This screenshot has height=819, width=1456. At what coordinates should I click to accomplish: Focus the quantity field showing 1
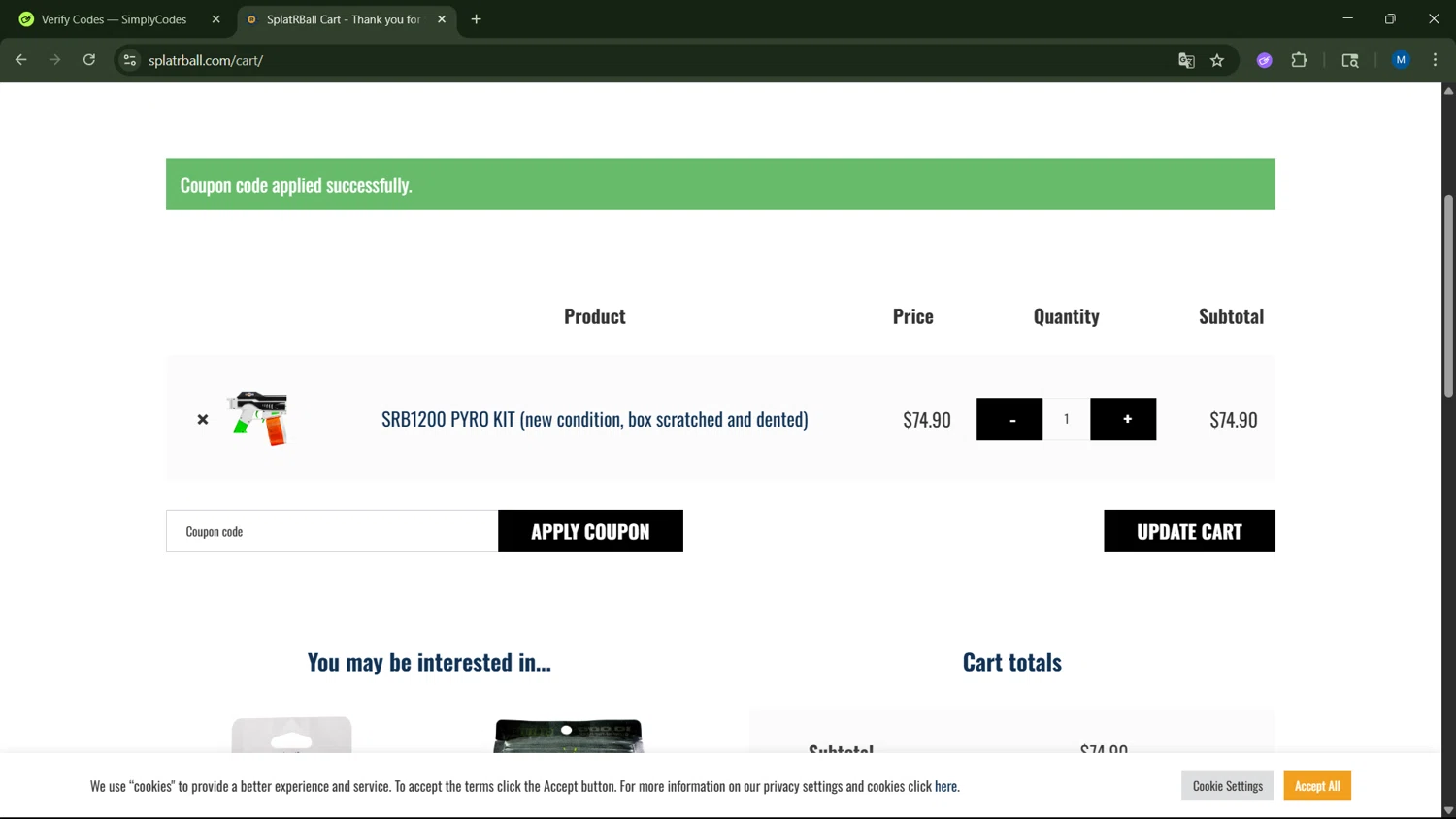coord(1066,419)
